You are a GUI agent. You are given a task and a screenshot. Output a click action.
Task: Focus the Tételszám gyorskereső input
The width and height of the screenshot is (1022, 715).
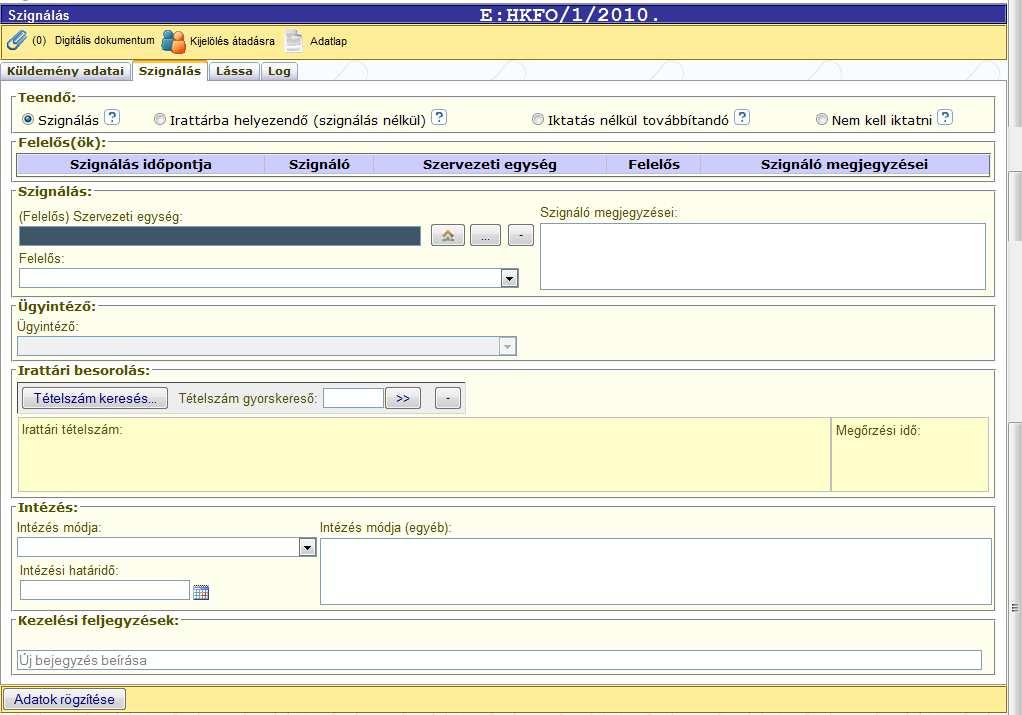353,398
